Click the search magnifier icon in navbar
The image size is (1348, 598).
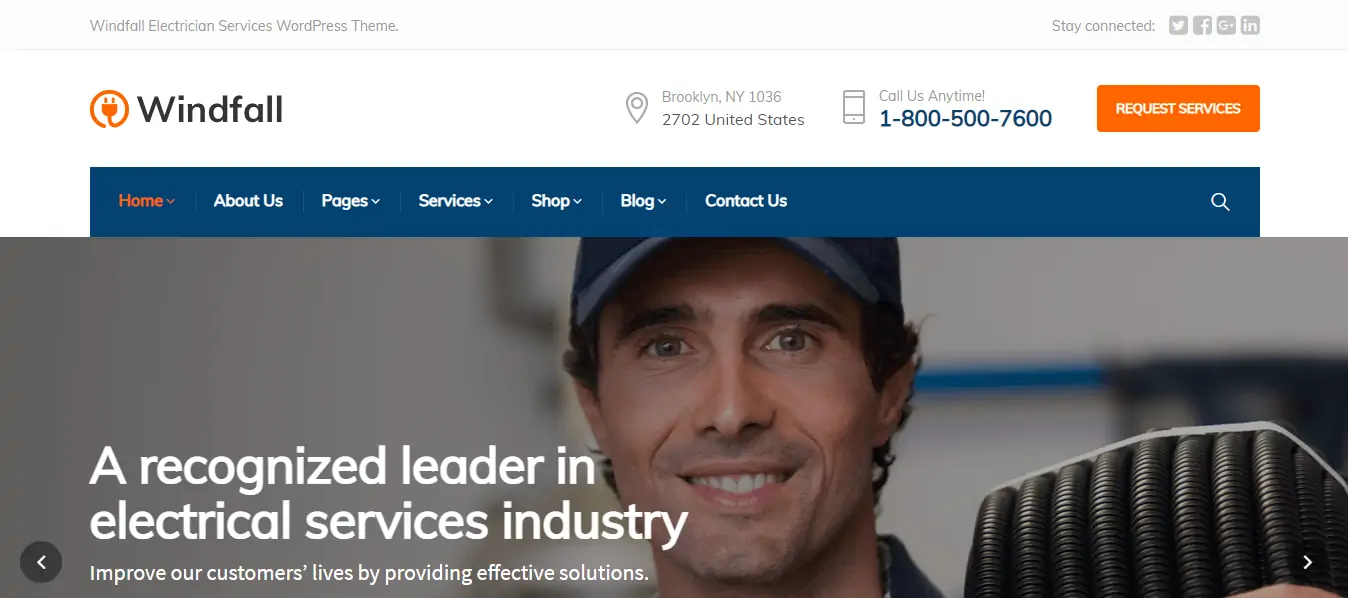pyautogui.click(x=1220, y=202)
